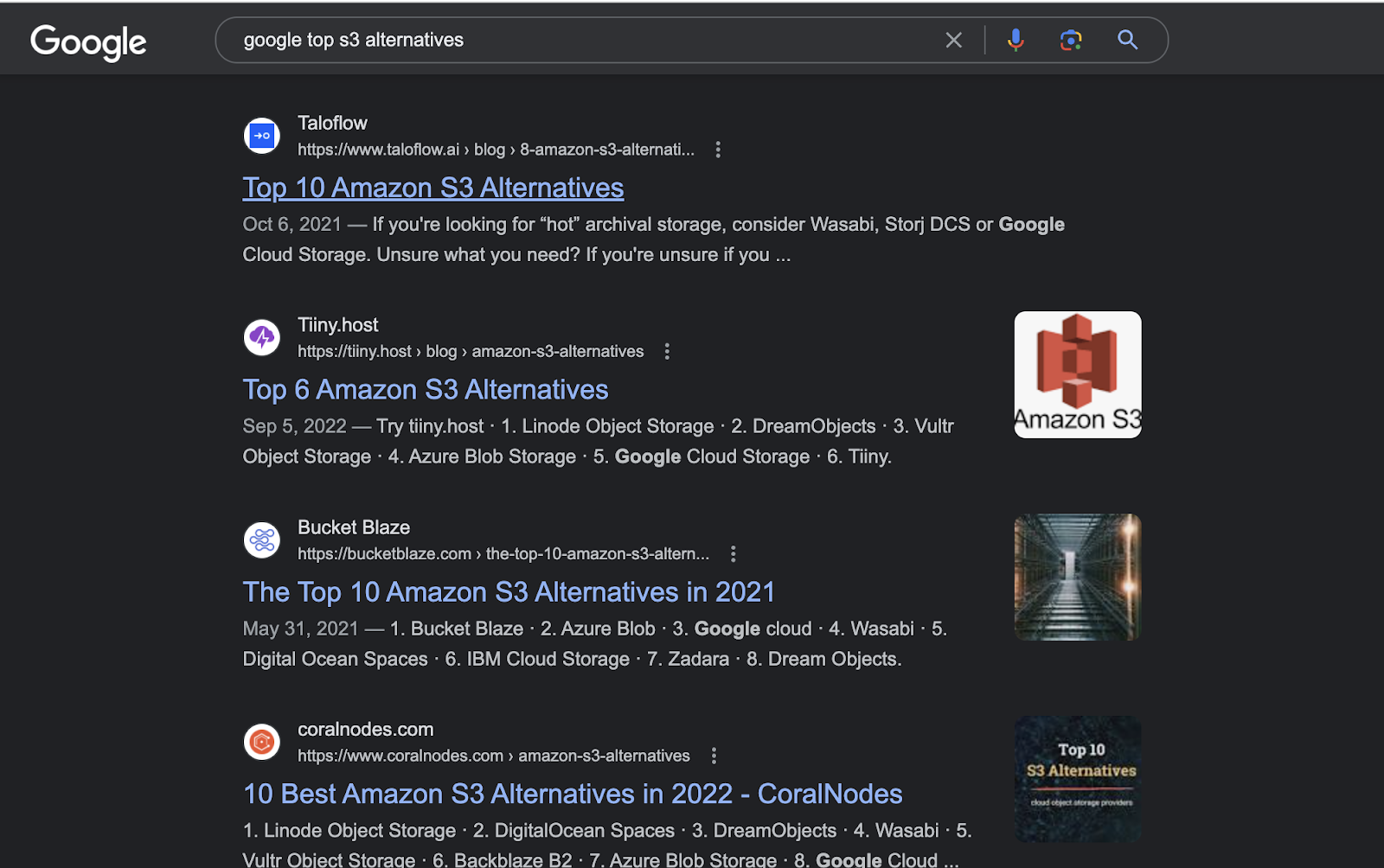
Task: Open the 'Top 10 Amazon S3 Alternatives' result
Action: (x=432, y=188)
